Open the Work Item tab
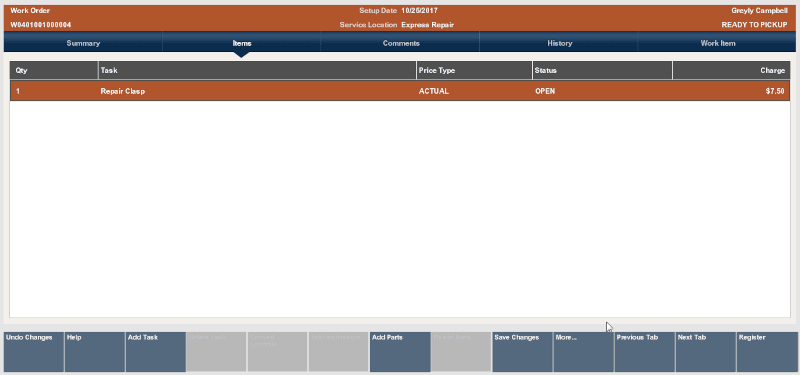This screenshot has height=375, width=800. pyautogui.click(x=717, y=43)
